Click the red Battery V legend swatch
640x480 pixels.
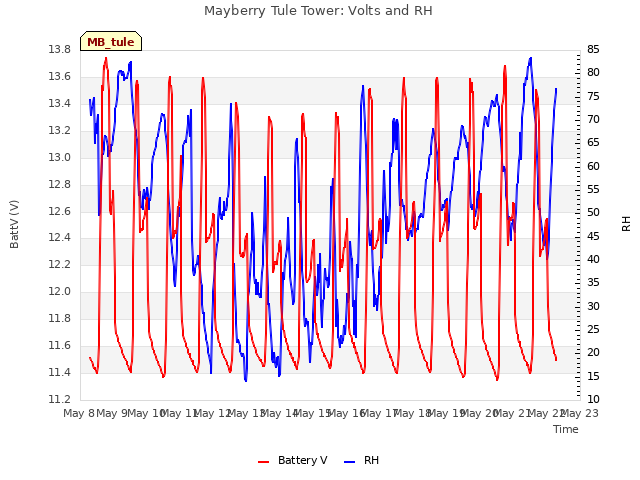click(x=264, y=462)
